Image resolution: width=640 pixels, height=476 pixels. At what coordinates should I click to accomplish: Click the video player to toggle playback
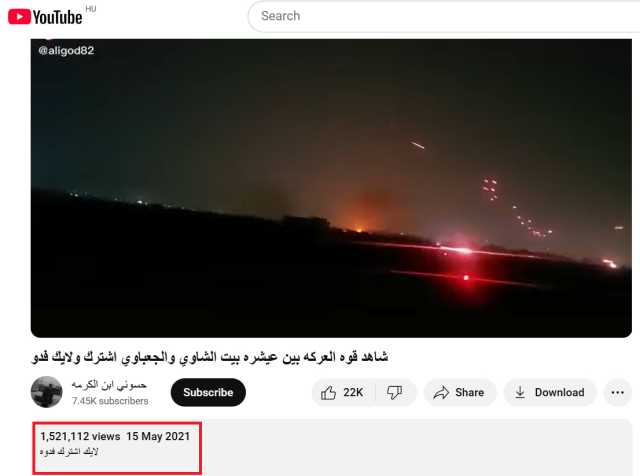pos(331,188)
